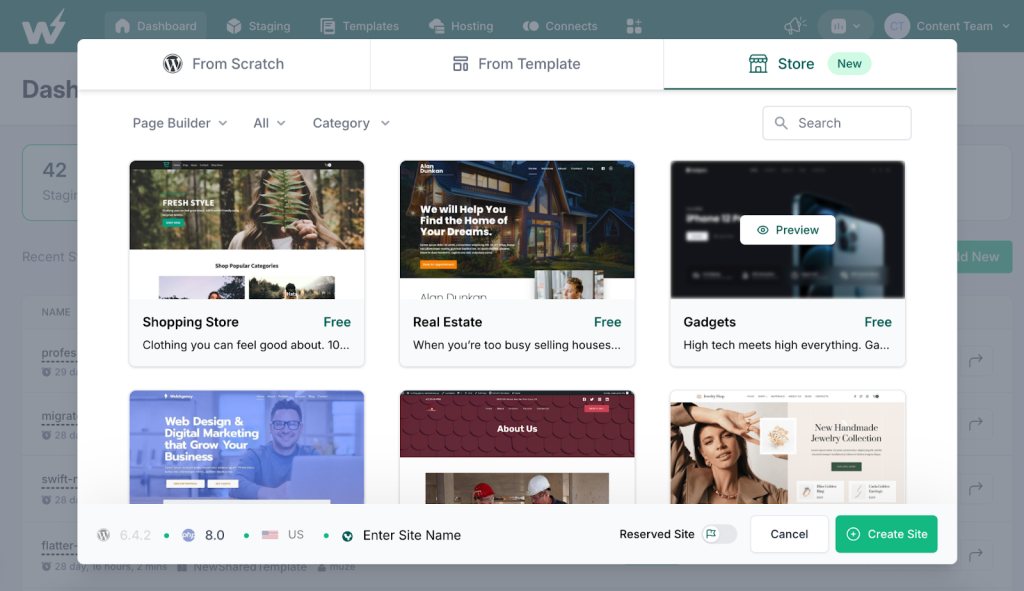Cancel the site creation dialog
The height and width of the screenshot is (591, 1024).
coord(789,534)
